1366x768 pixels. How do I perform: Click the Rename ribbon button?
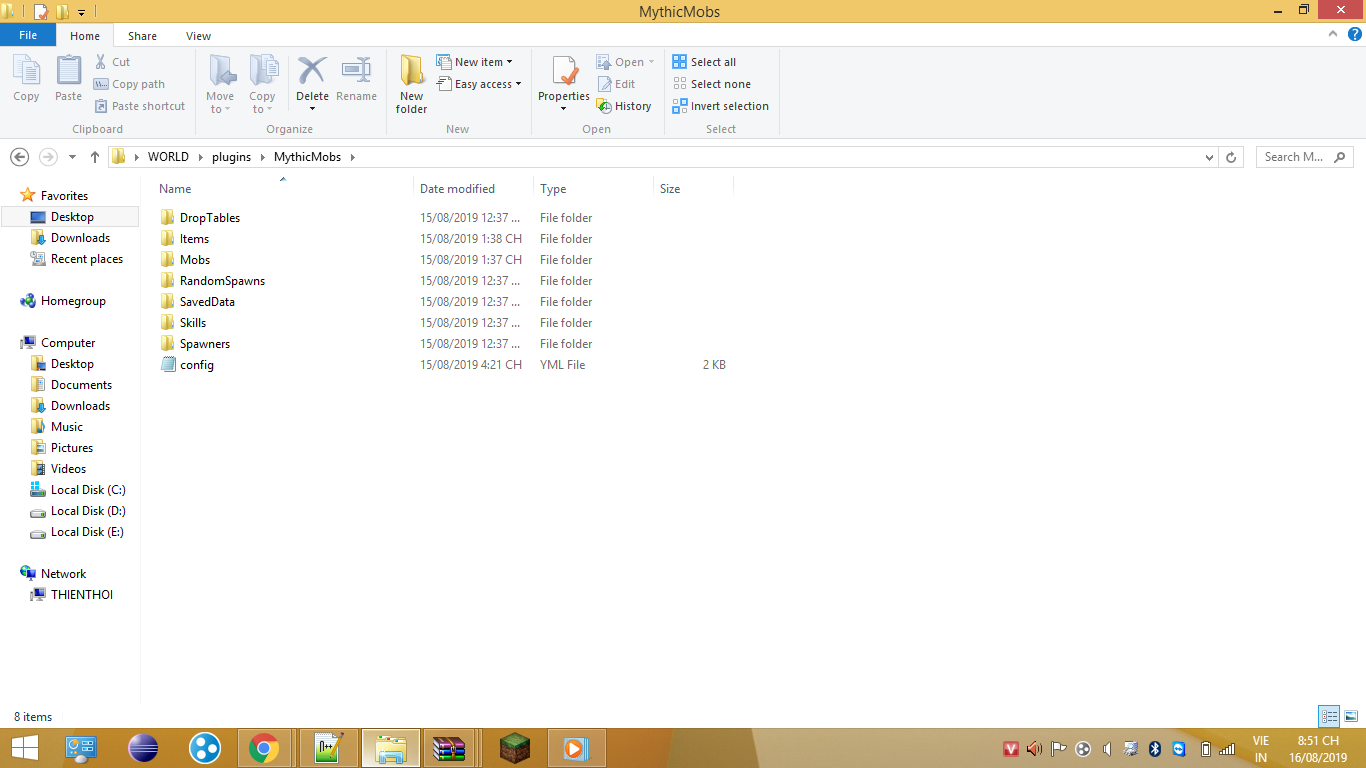[x=356, y=79]
